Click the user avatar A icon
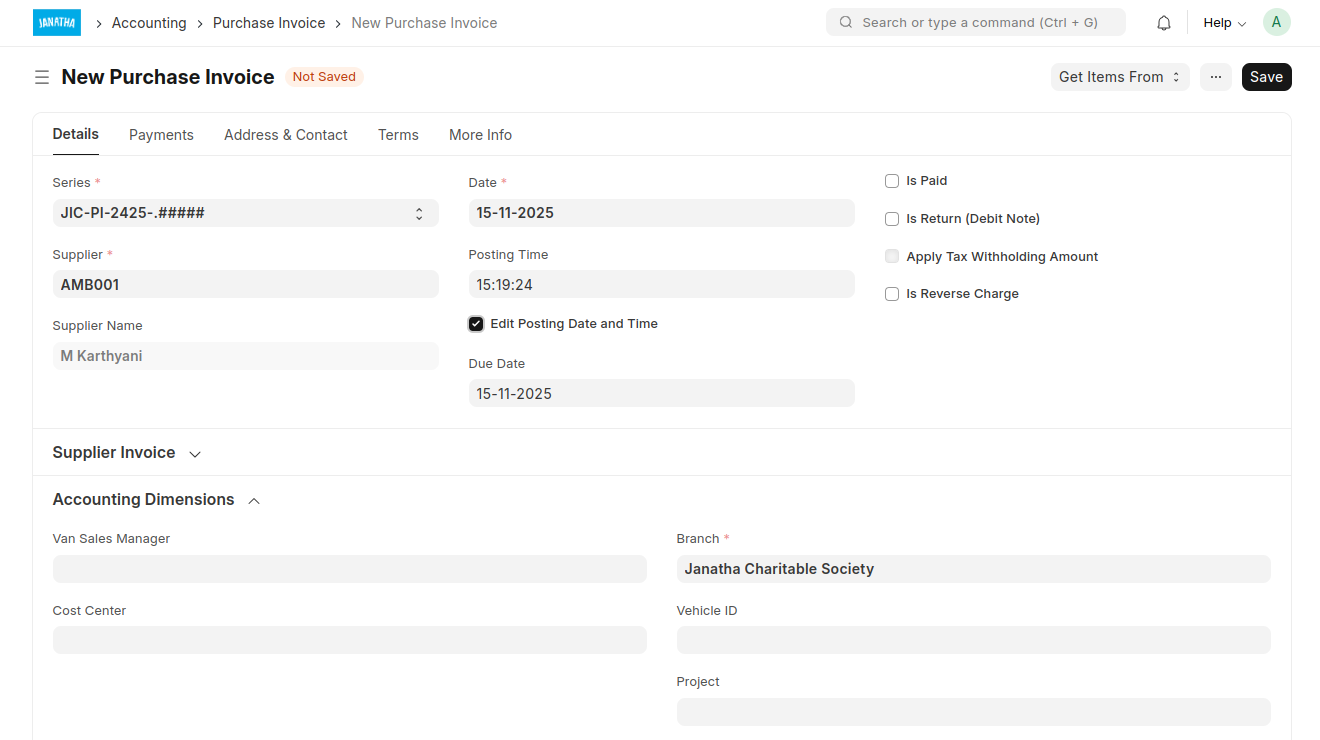 pos(1276,22)
